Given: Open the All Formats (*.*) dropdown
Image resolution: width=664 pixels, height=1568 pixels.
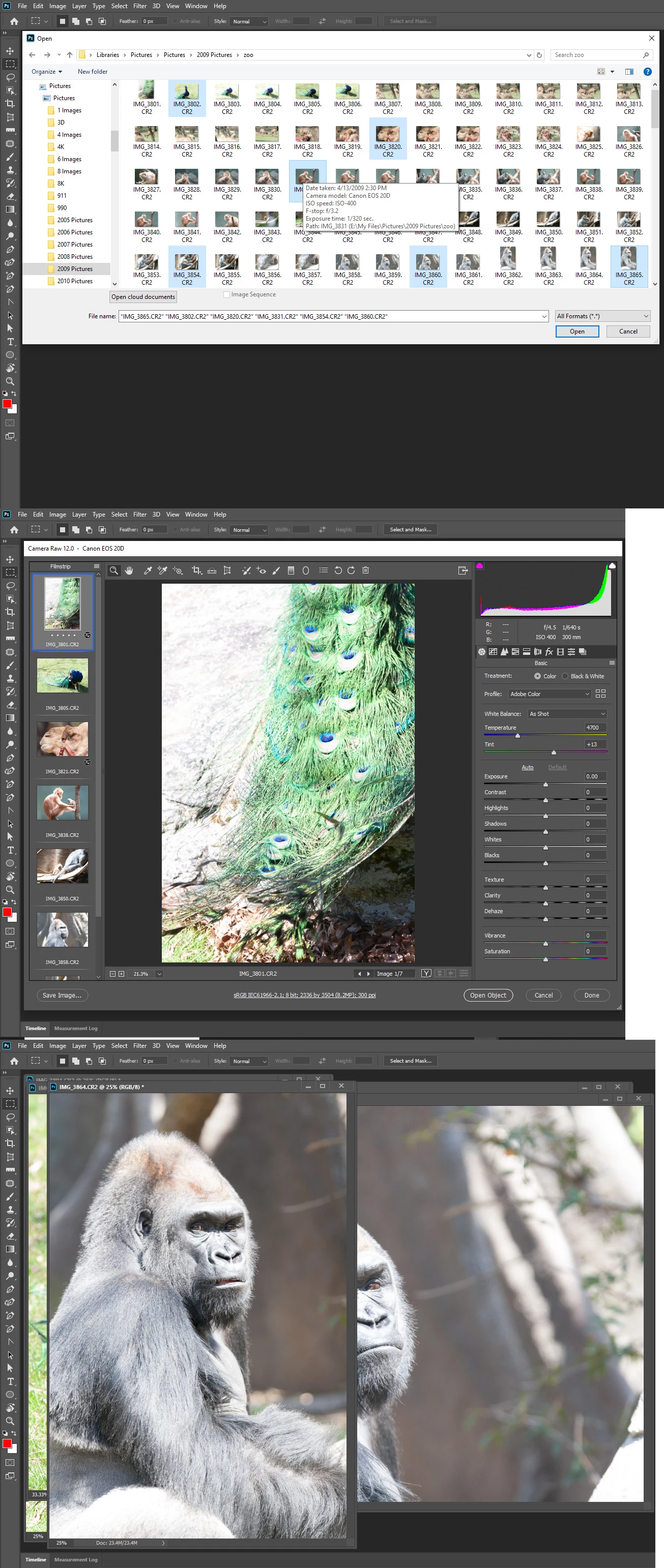Looking at the screenshot, I should pyautogui.click(x=602, y=317).
